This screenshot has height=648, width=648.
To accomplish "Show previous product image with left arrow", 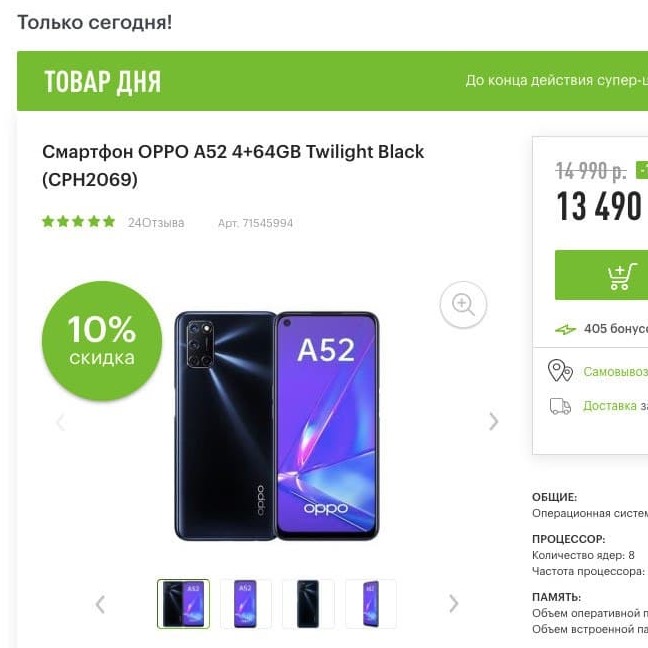I will 60,422.
